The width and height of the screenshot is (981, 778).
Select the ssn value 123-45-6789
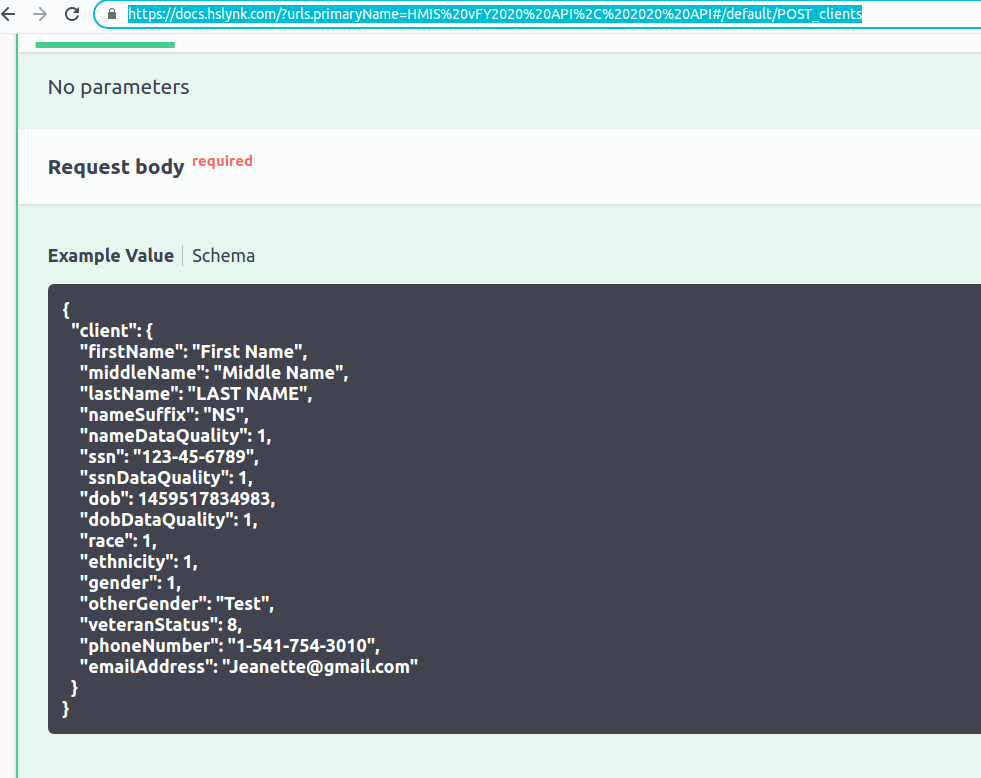coord(195,456)
